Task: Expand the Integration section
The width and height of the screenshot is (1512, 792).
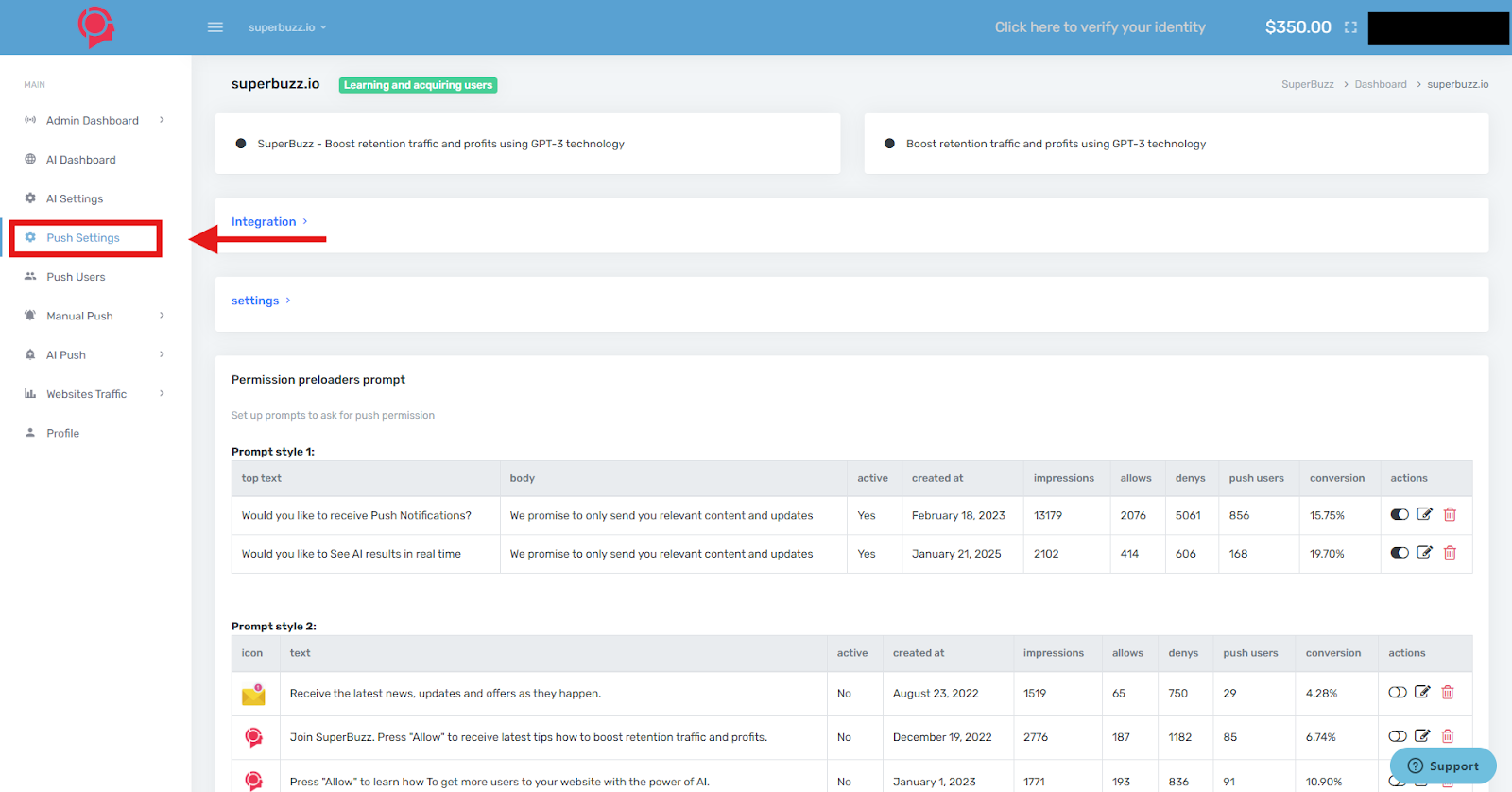Action: click(x=269, y=222)
